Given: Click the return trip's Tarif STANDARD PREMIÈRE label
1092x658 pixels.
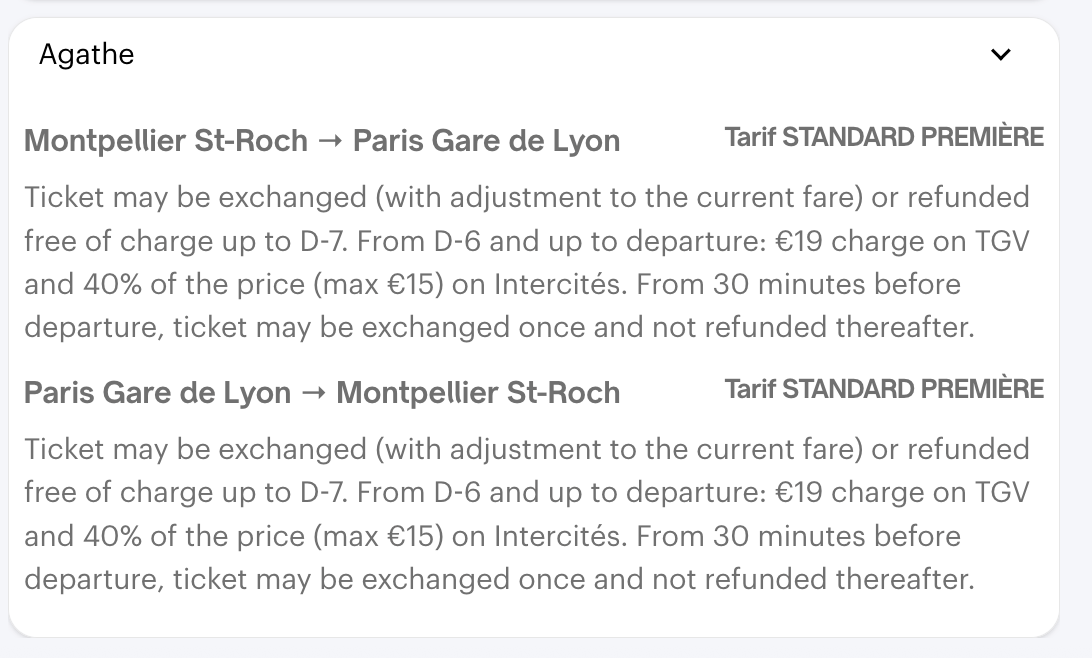Looking at the screenshot, I should point(884,390).
